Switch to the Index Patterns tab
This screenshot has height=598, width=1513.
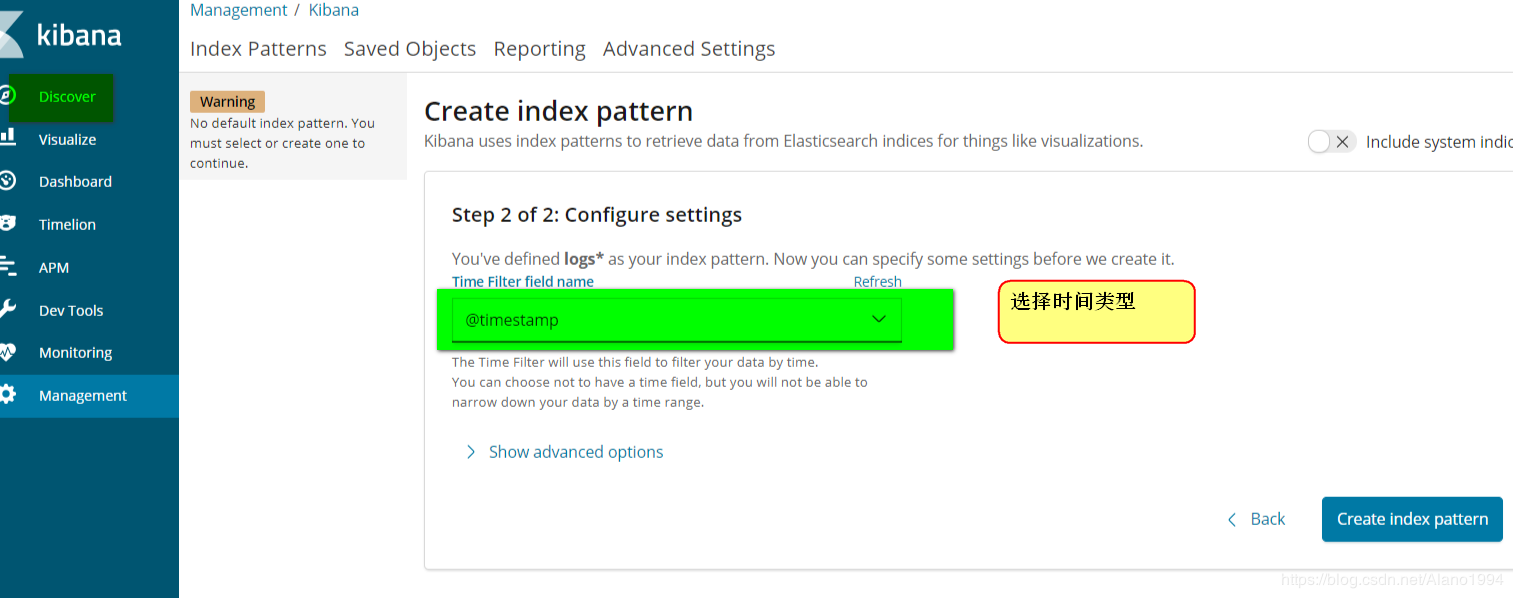[x=258, y=48]
